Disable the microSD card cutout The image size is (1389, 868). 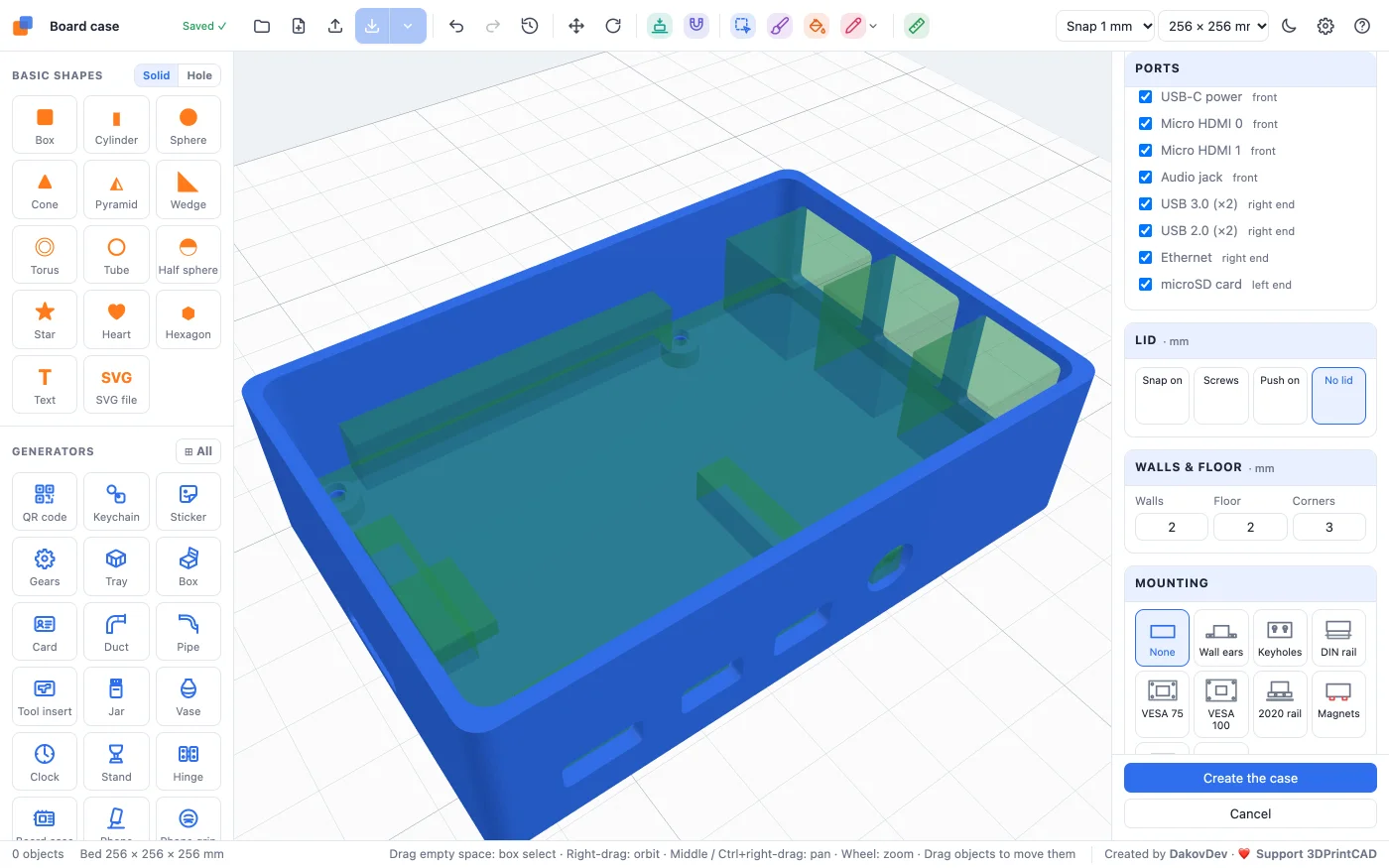pos(1145,284)
